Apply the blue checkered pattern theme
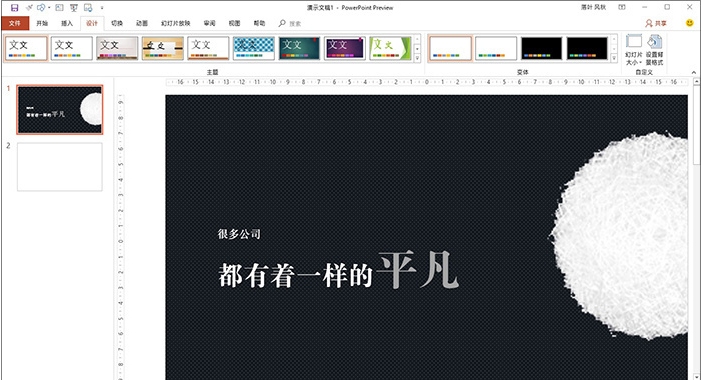Screen dimensions: 703x380 pos(254,48)
